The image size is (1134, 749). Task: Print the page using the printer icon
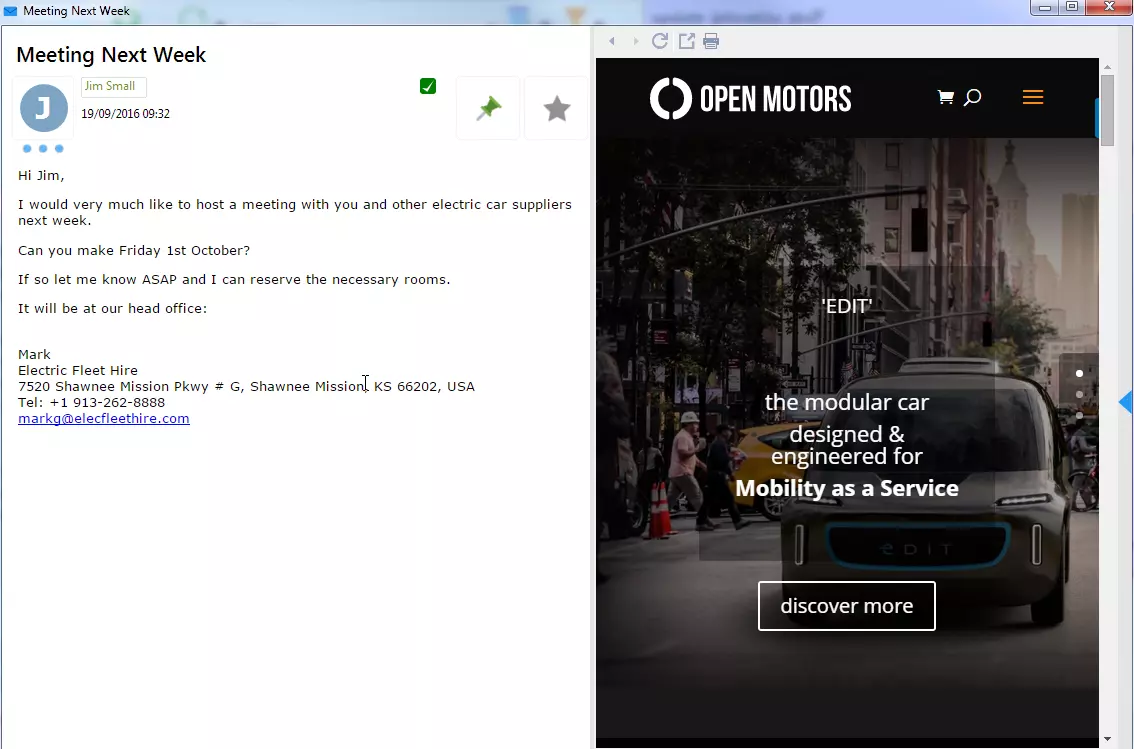coord(711,41)
